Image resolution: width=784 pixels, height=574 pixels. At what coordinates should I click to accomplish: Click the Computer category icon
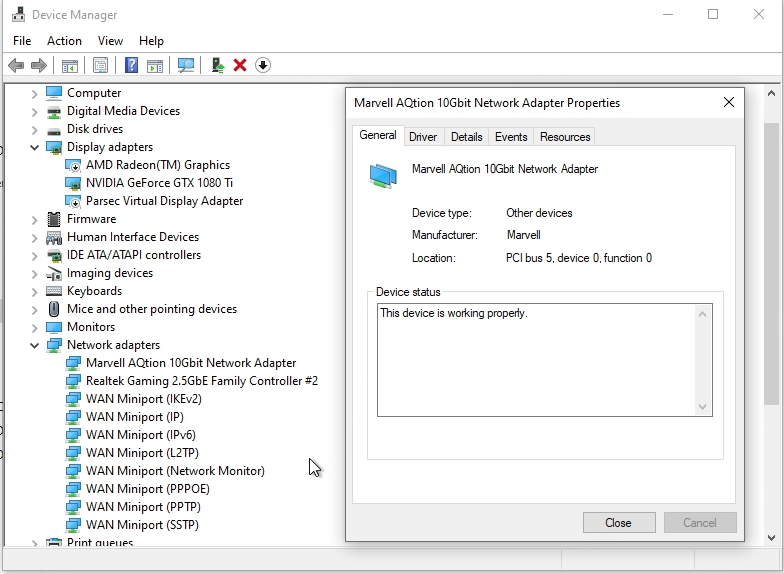click(54, 93)
